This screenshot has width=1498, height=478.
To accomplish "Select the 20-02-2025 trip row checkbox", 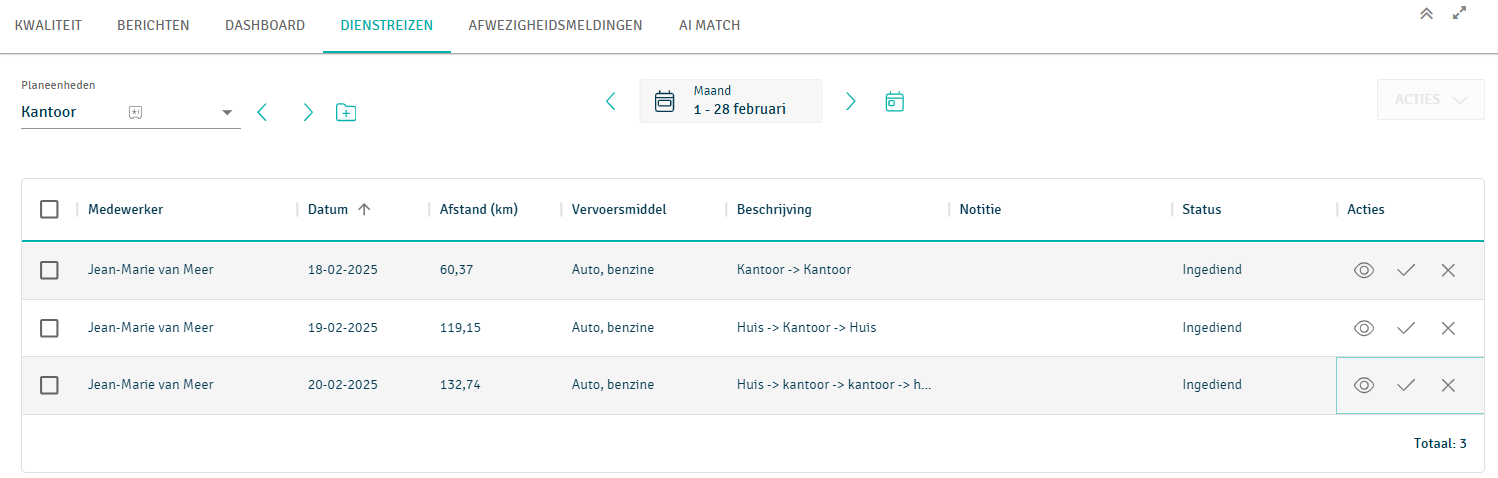I will click(49, 385).
